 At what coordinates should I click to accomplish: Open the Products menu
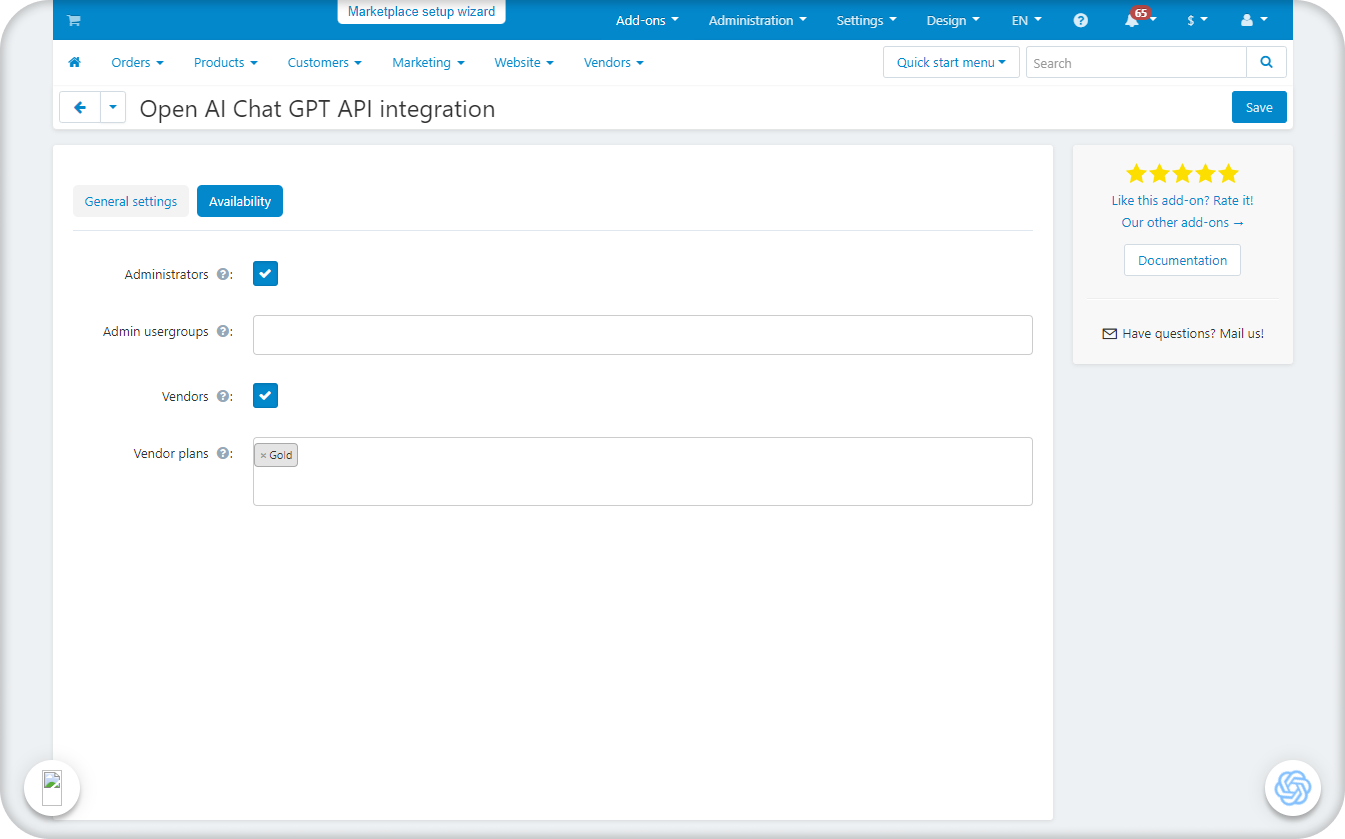(x=225, y=62)
